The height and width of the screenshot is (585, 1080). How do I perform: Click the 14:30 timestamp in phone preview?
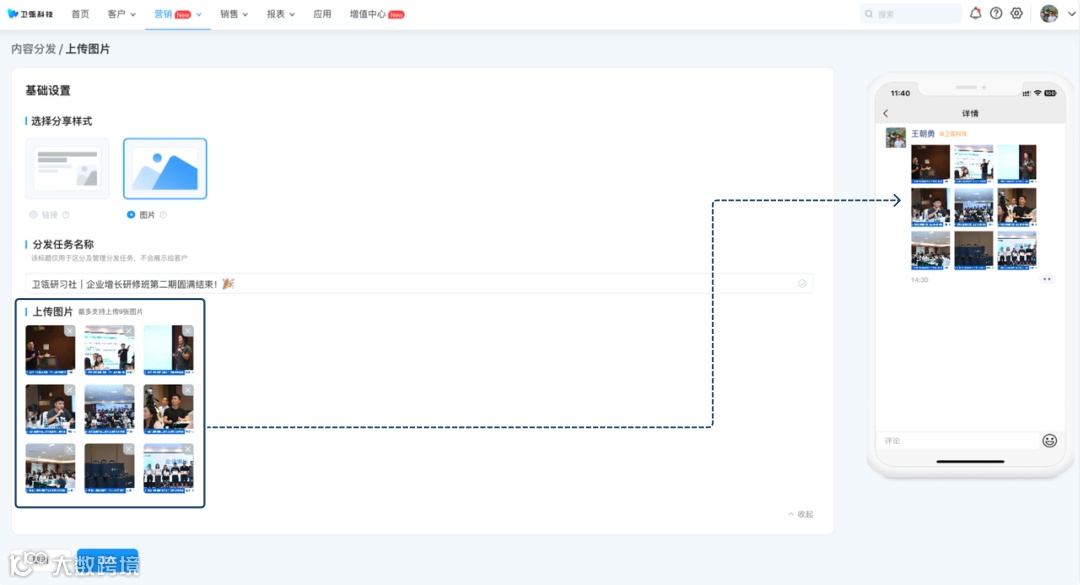pos(920,280)
